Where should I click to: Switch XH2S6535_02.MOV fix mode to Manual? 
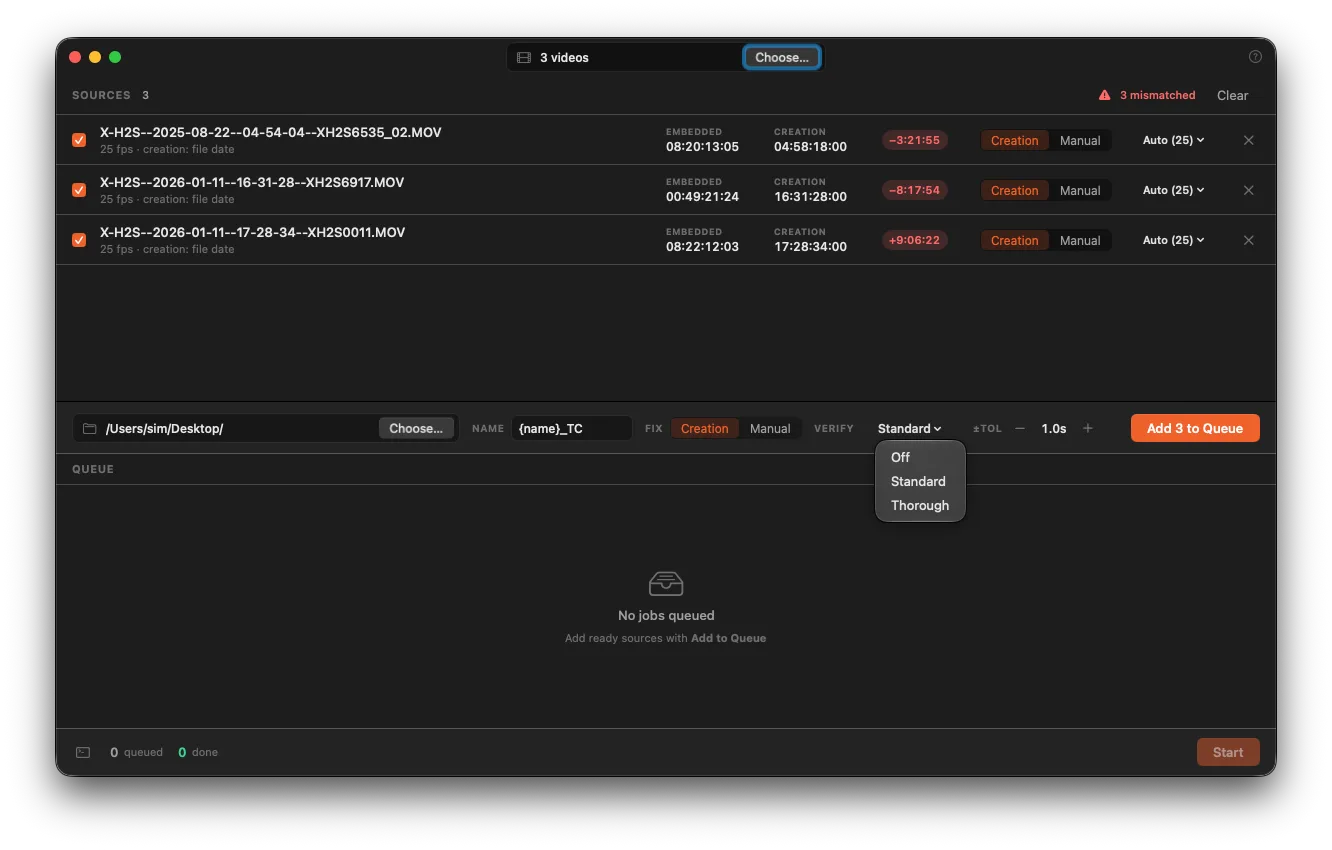coord(1080,141)
